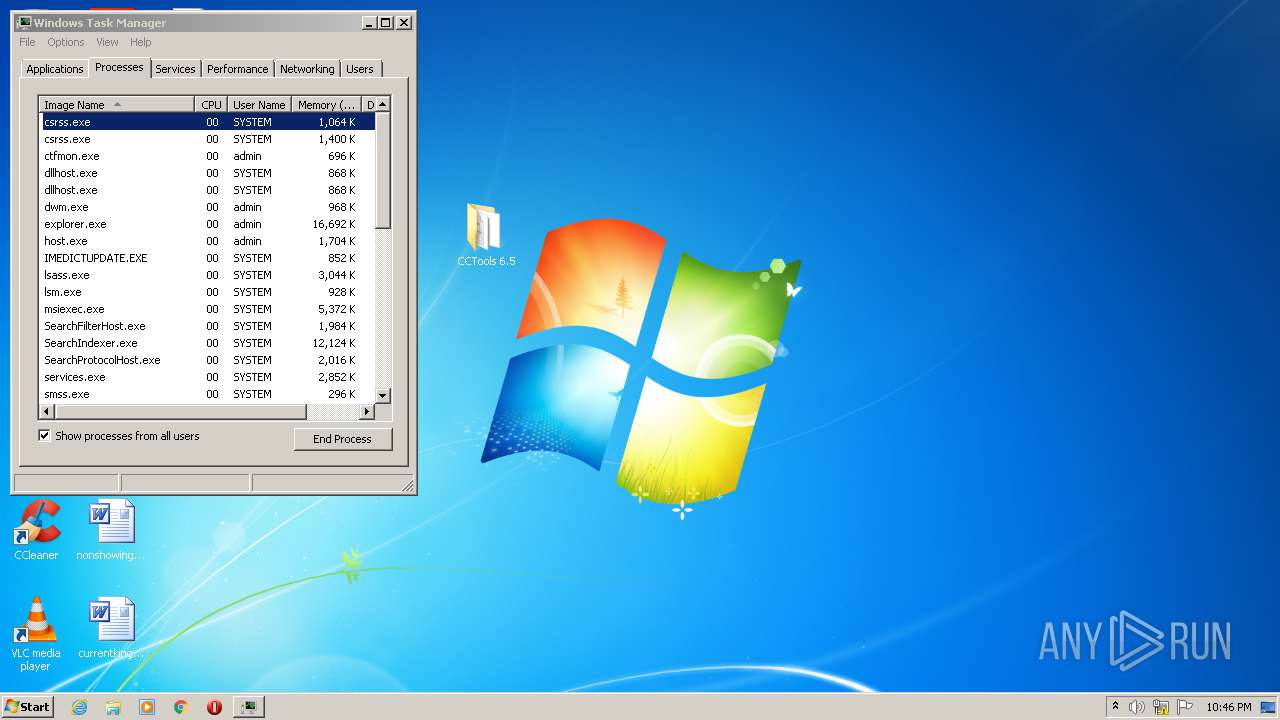This screenshot has width=1280, height=720.
Task: Sort by CPU column header
Action: tap(211, 105)
